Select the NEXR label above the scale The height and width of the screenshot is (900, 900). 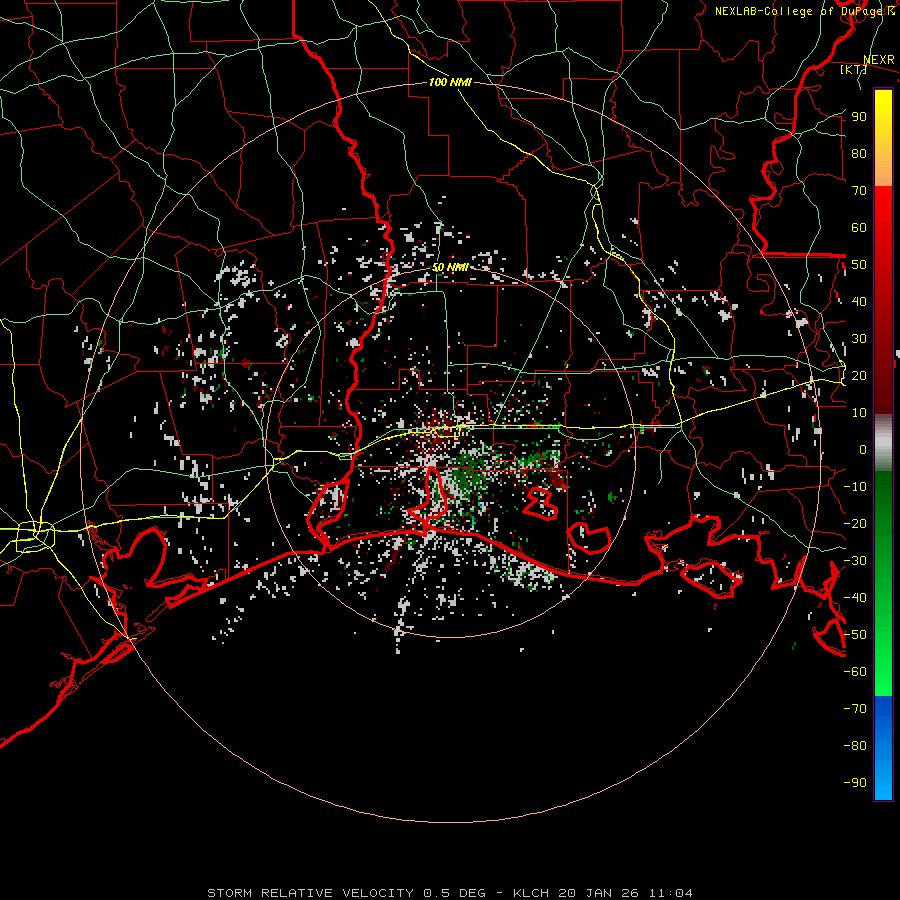(x=879, y=60)
